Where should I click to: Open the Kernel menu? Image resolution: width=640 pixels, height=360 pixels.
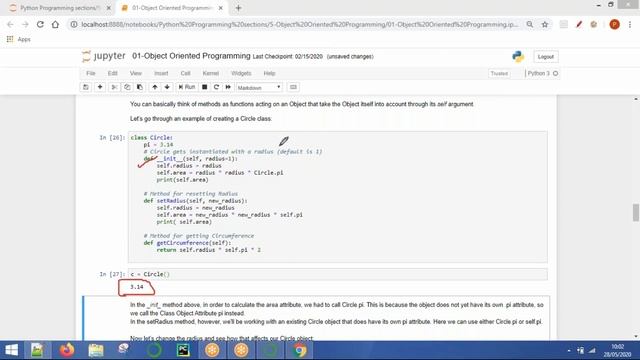(211, 73)
